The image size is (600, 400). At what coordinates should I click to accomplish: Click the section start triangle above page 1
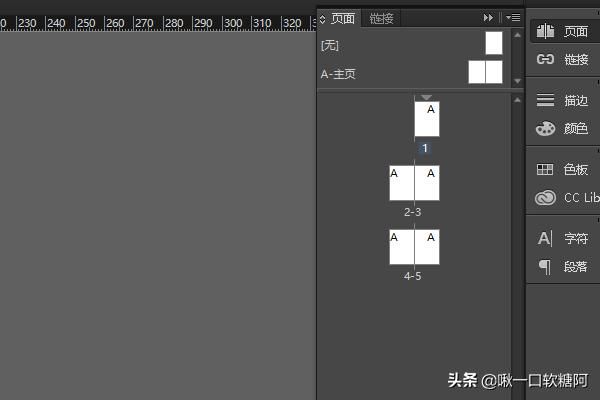pyautogui.click(x=426, y=98)
